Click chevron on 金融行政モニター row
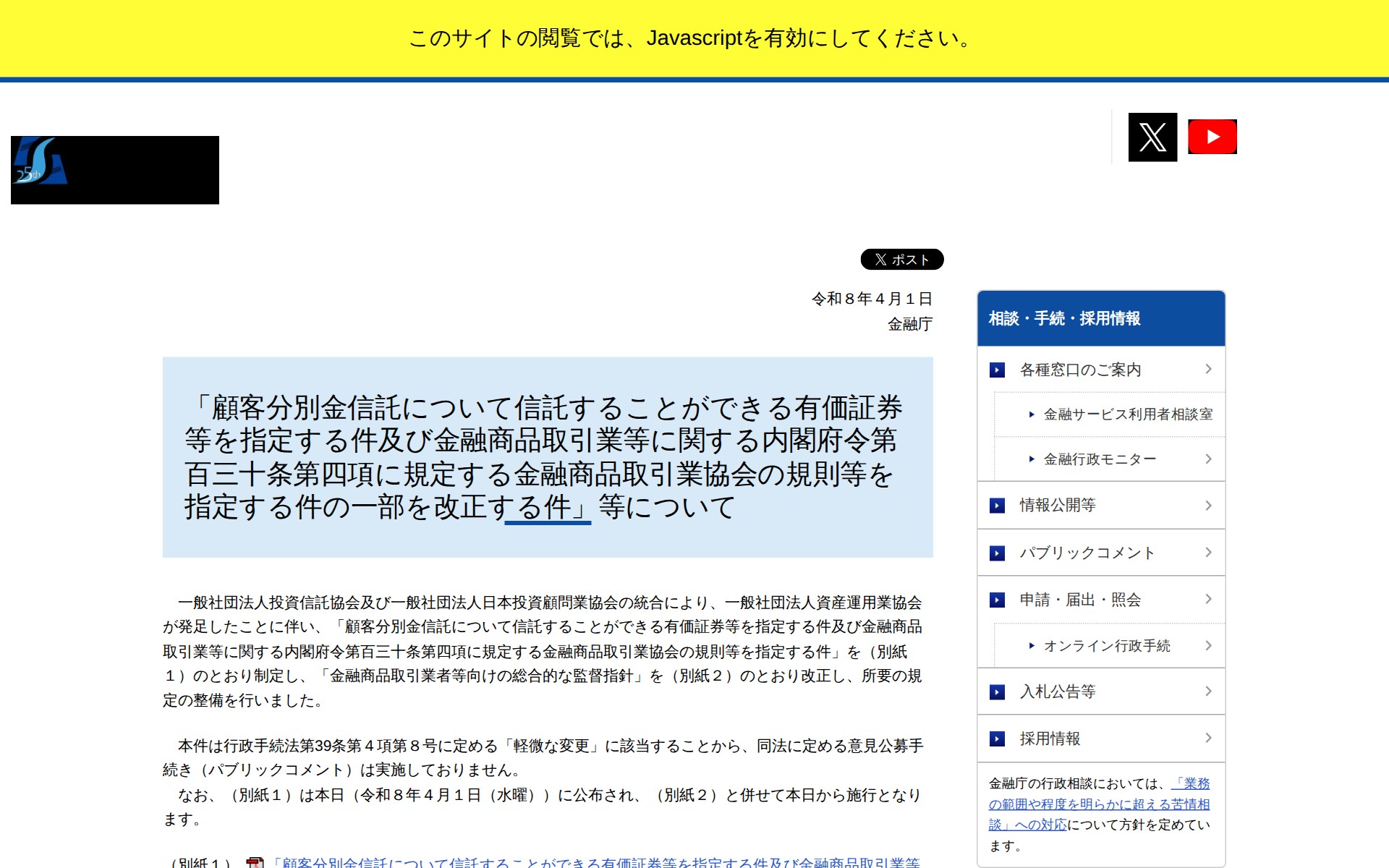 pos(1208,459)
